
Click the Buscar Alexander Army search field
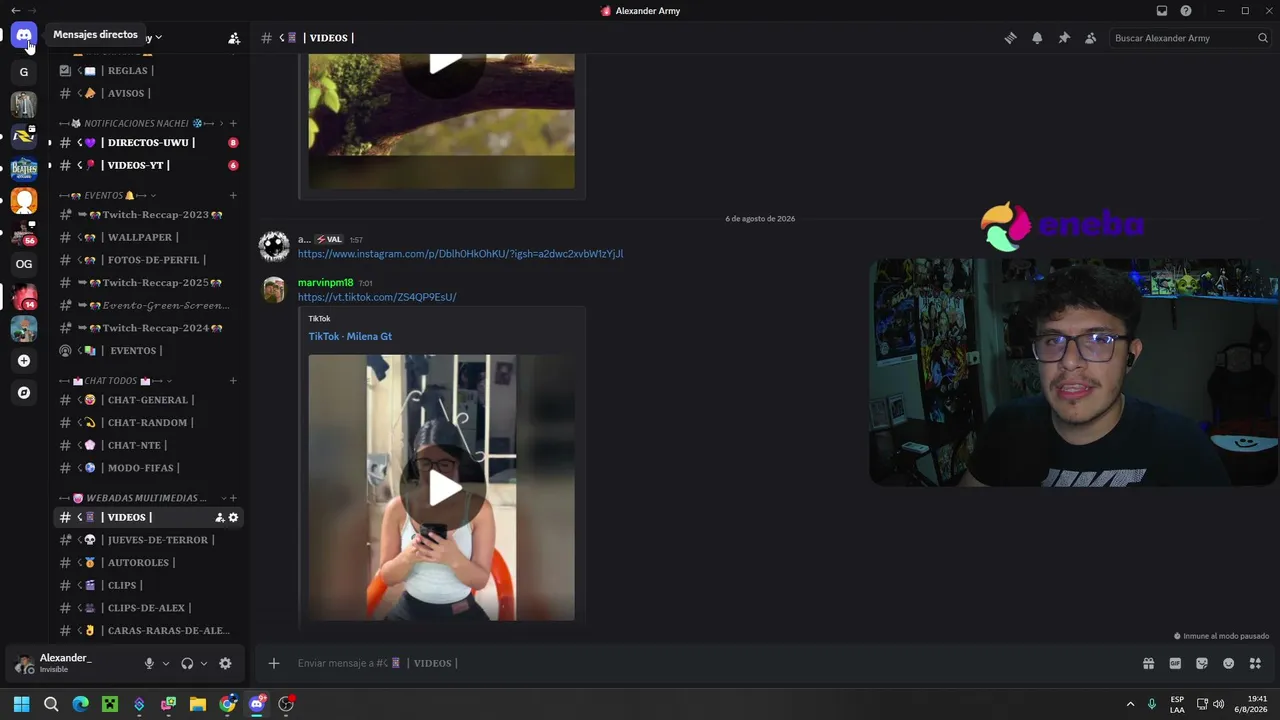point(1189,38)
